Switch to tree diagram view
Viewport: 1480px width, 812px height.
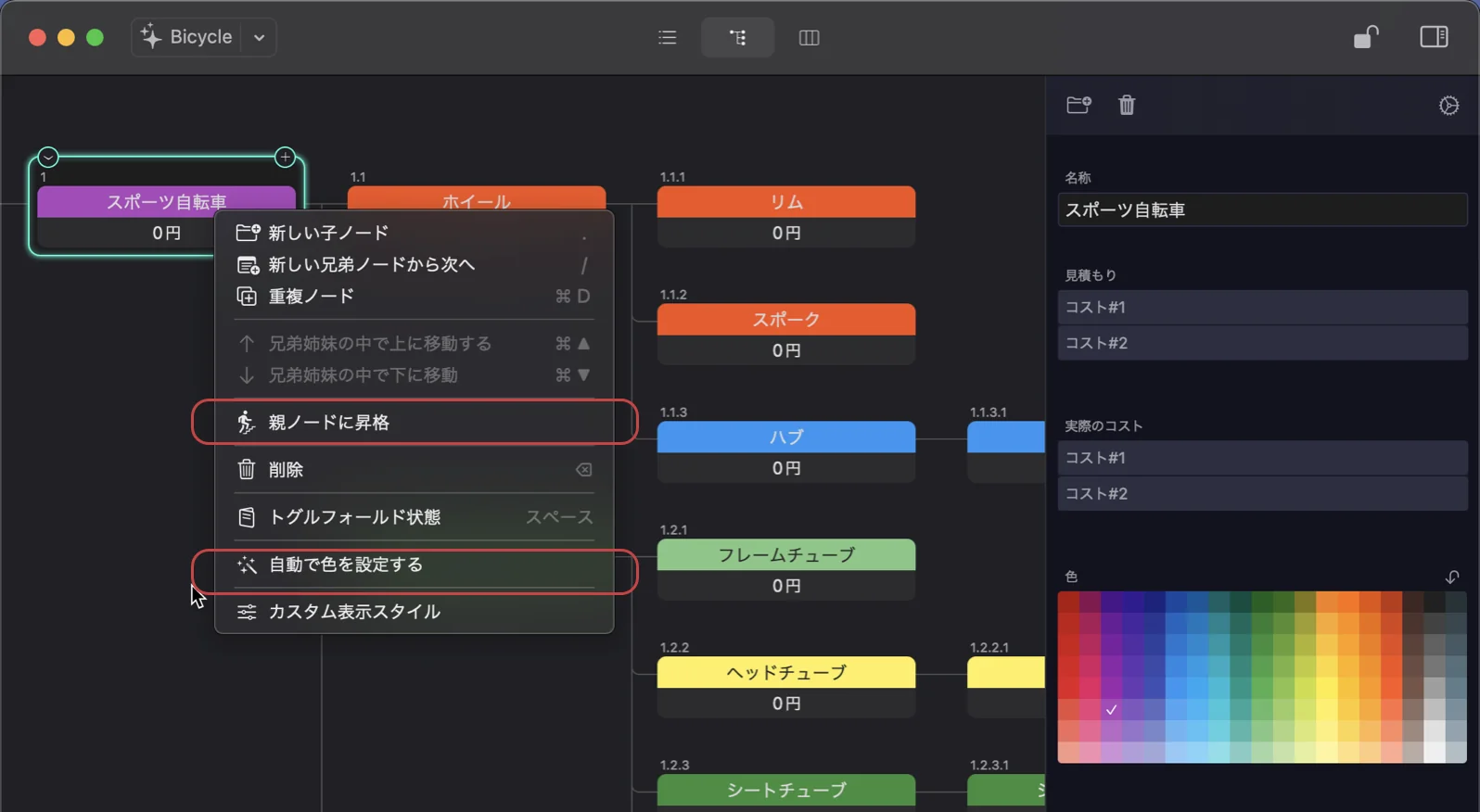[x=737, y=38]
